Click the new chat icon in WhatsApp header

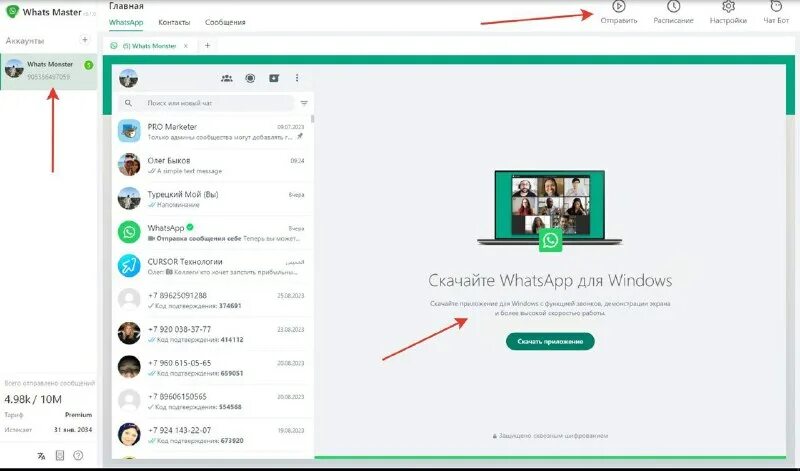click(x=274, y=78)
